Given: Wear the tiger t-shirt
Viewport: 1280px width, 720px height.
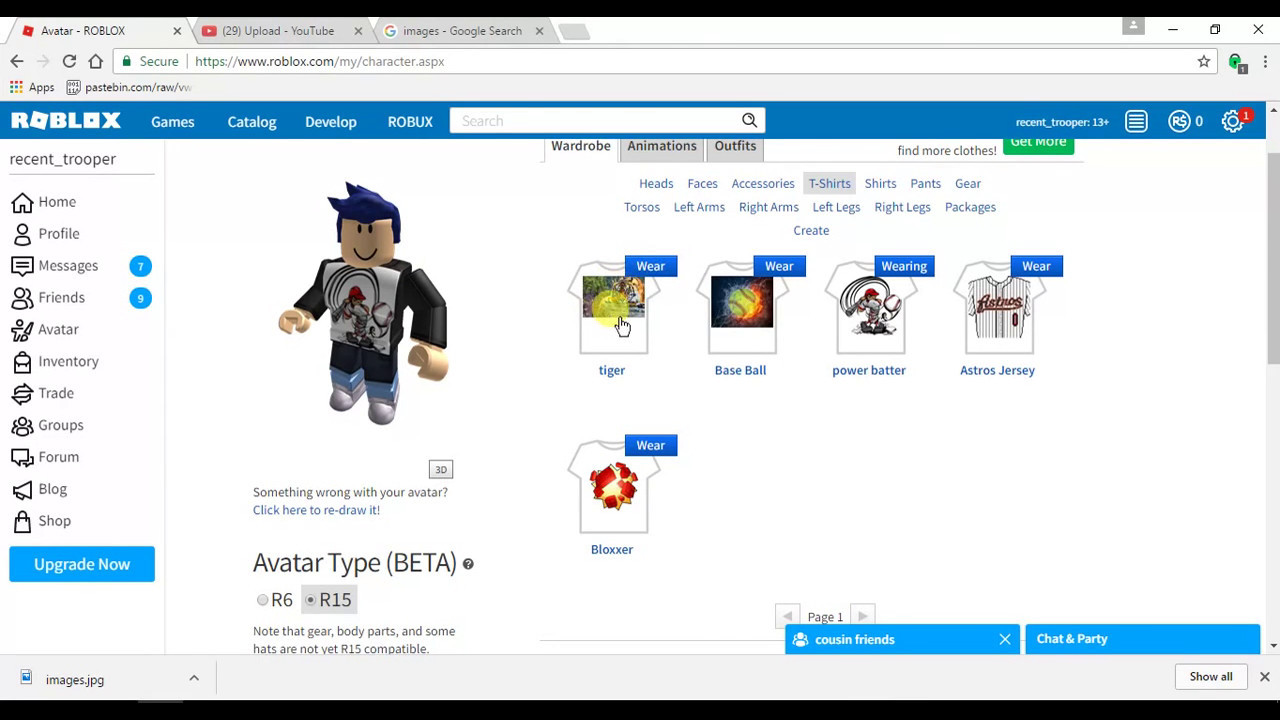Looking at the screenshot, I should tap(651, 266).
